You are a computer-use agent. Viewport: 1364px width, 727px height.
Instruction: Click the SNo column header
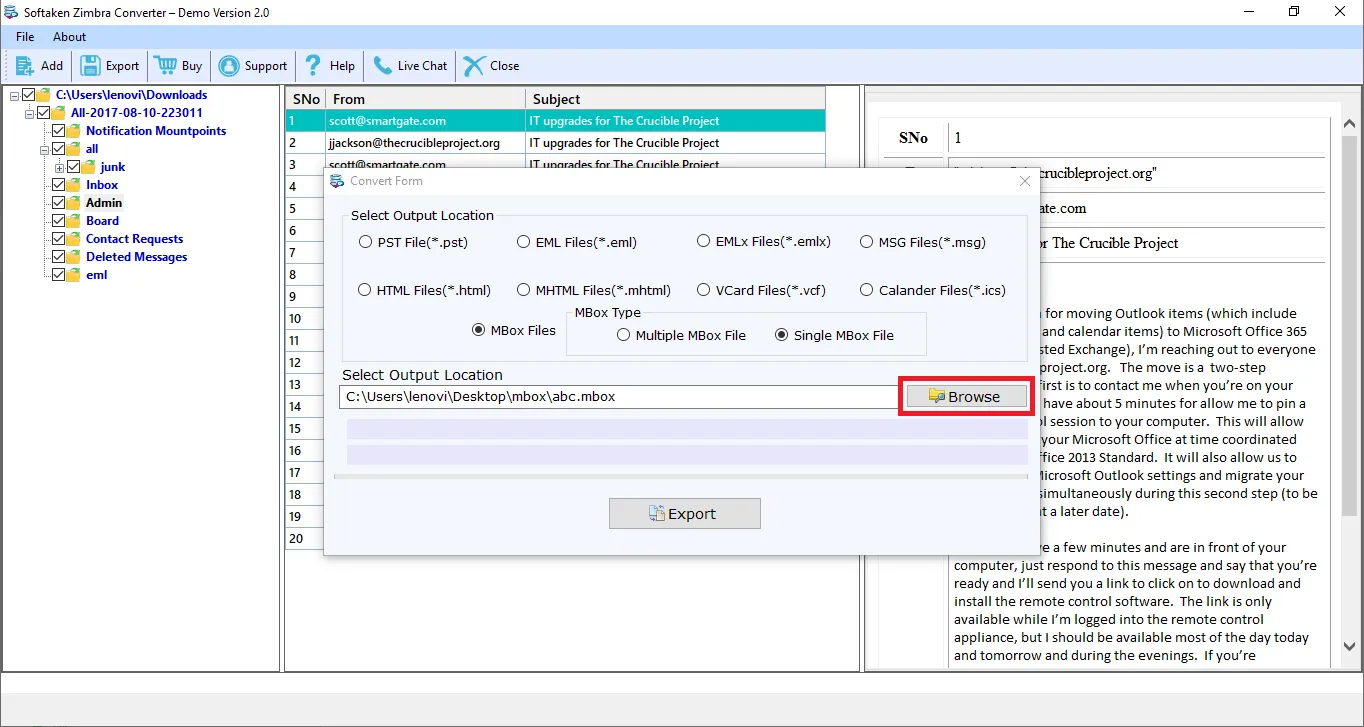point(306,99)
